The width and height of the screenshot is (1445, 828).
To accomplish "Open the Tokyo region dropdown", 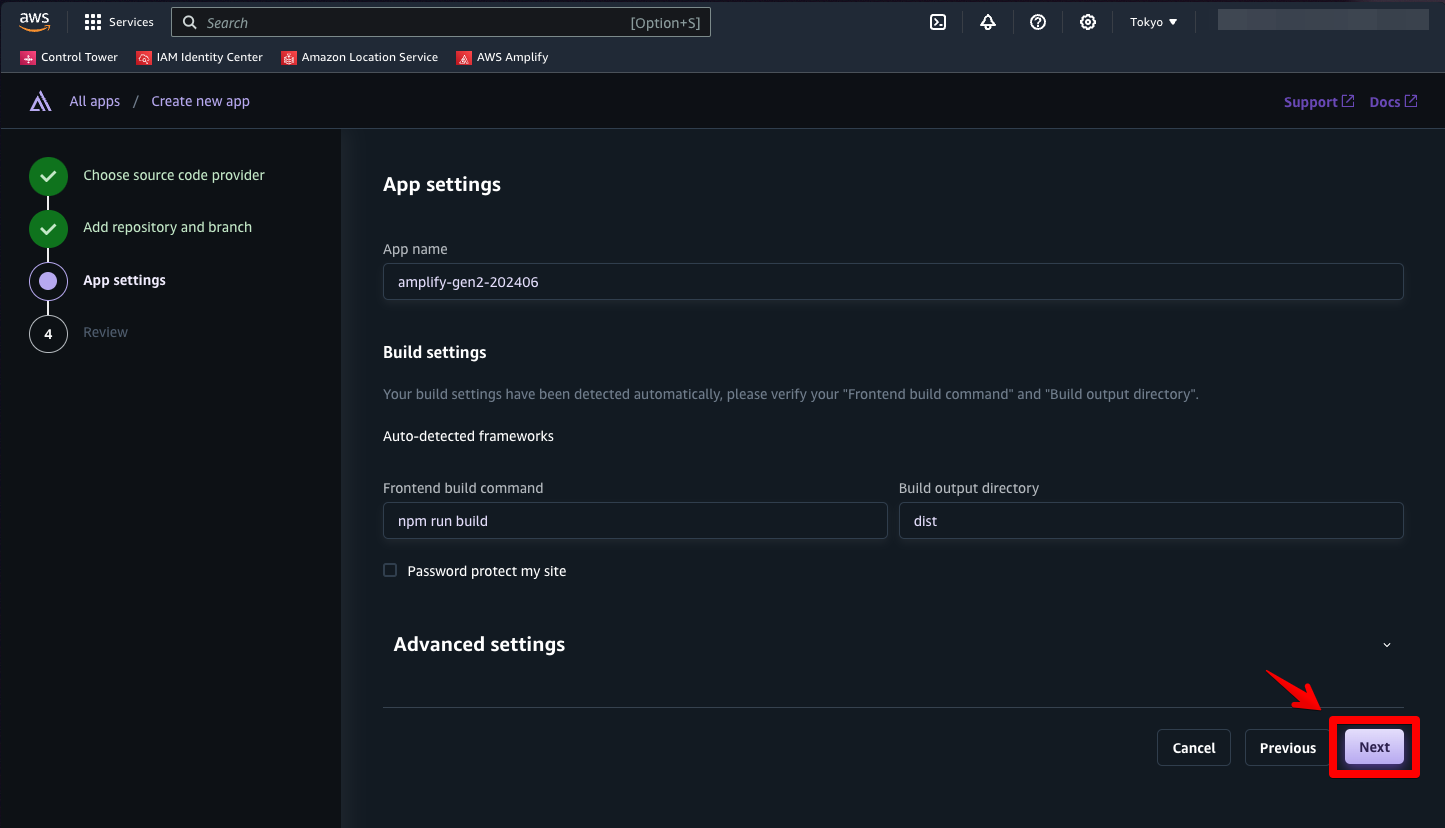I will tap(1153, 22).
